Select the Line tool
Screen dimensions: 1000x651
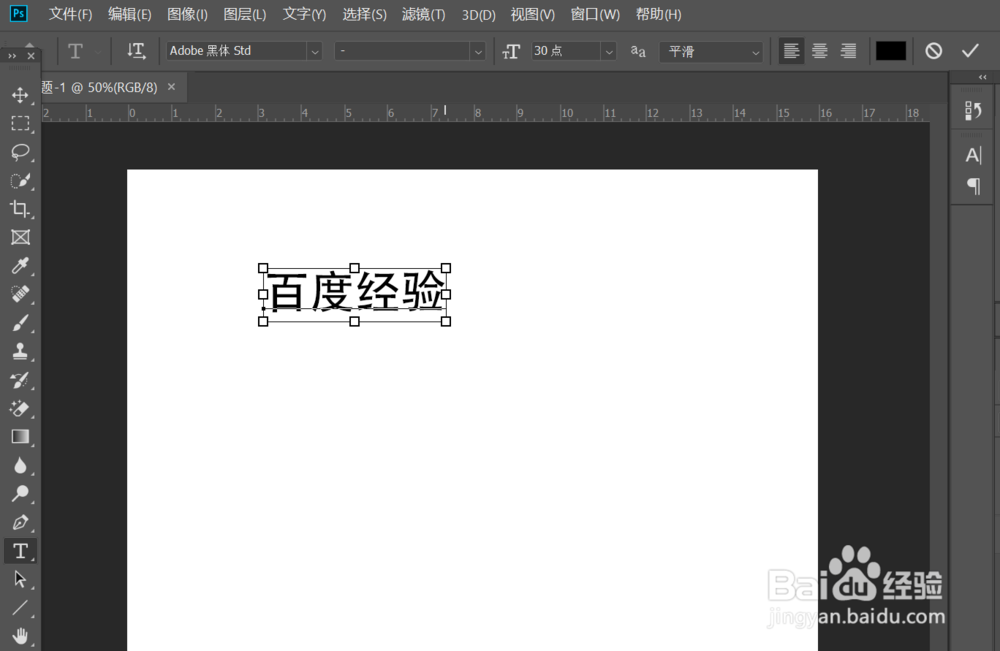pos(20,608)
